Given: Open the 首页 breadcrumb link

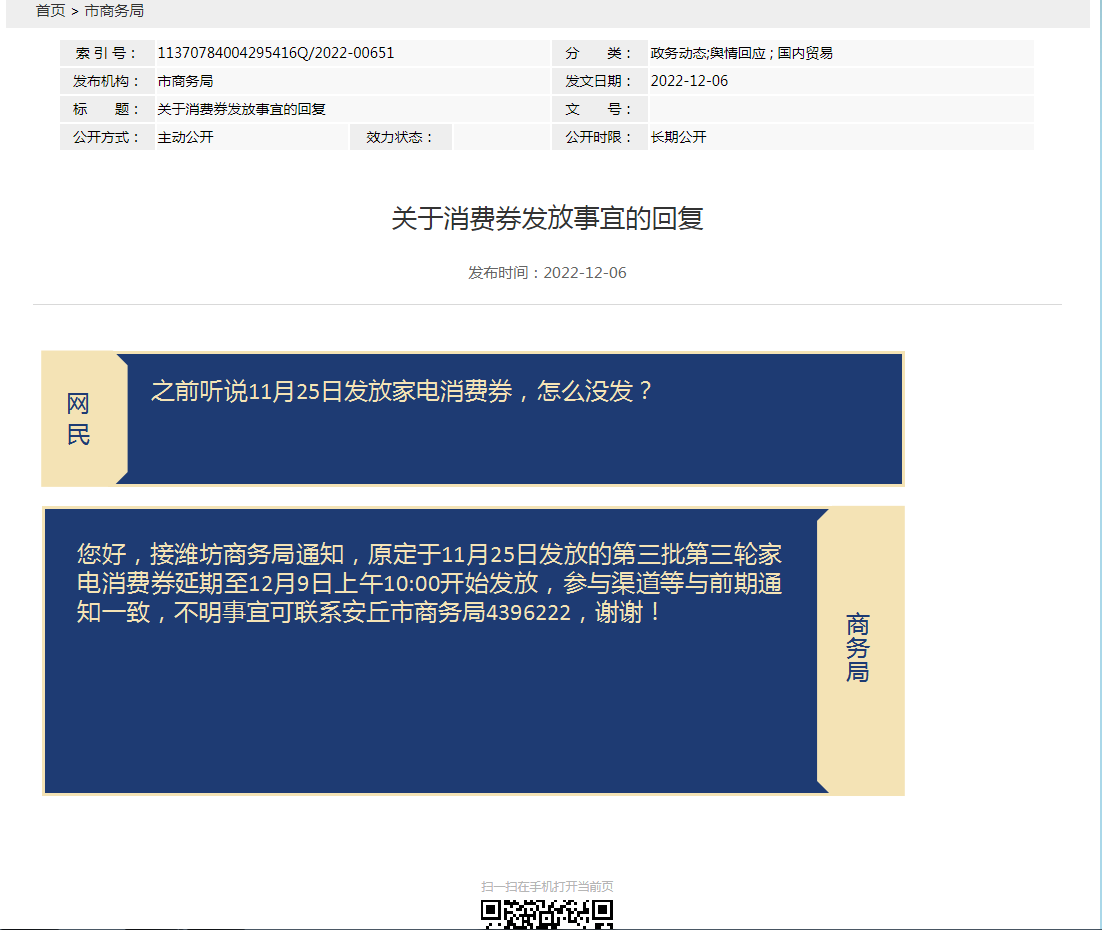Looking at the screenshot, I should pyautogui.click(x=50, y=11).
